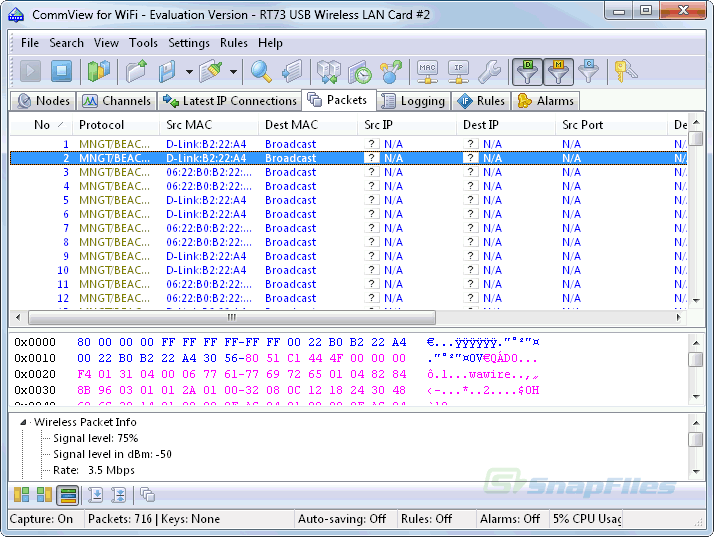
Task: Click the Start Capture play button
Action: [x=31, y=71]
